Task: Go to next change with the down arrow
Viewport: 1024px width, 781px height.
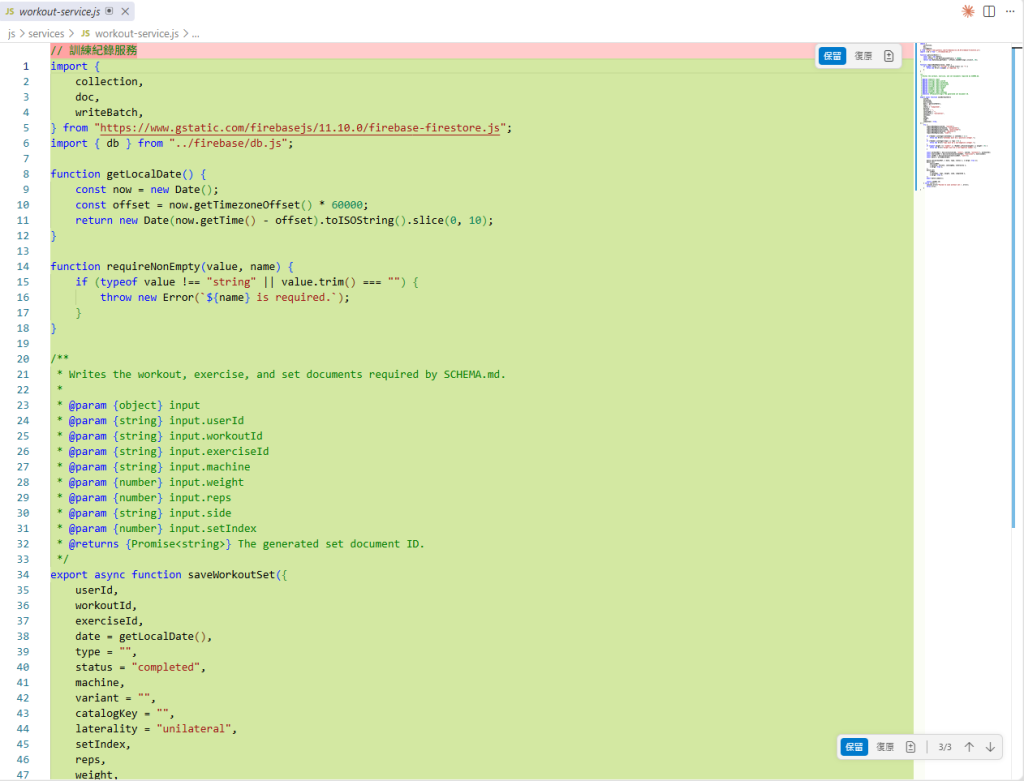Action: (990, 747)
